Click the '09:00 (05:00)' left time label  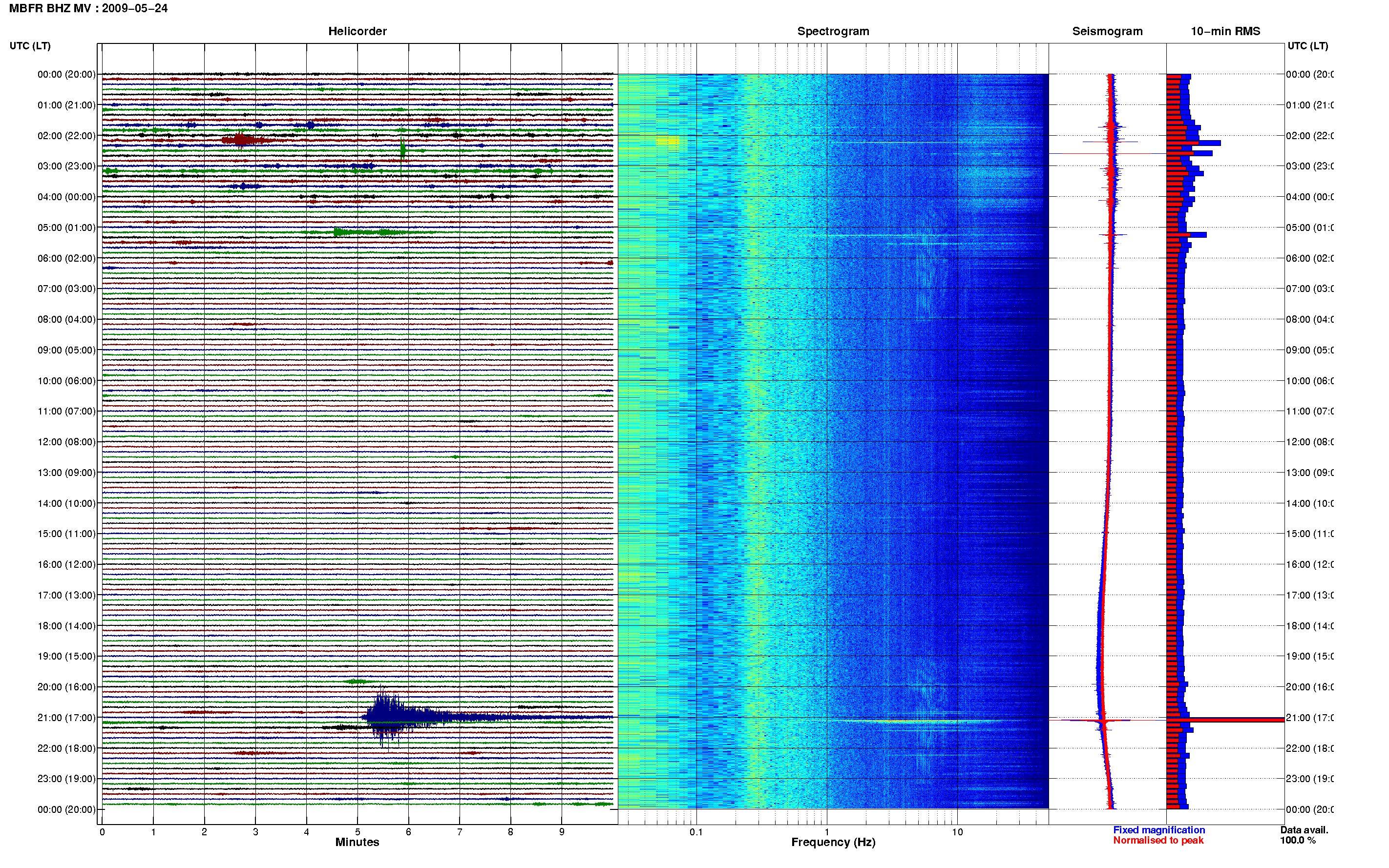66,350
